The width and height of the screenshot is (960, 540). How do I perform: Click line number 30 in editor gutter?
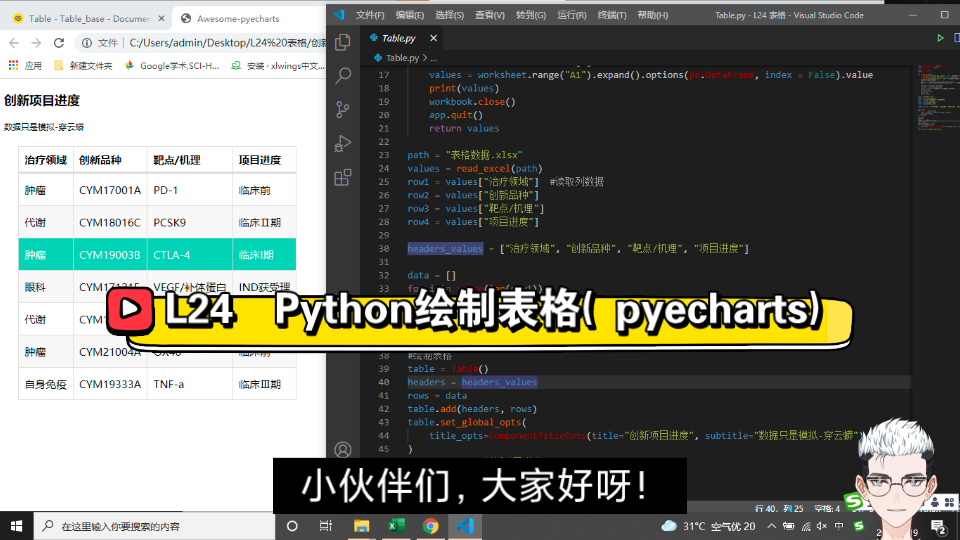click(383, 249)
